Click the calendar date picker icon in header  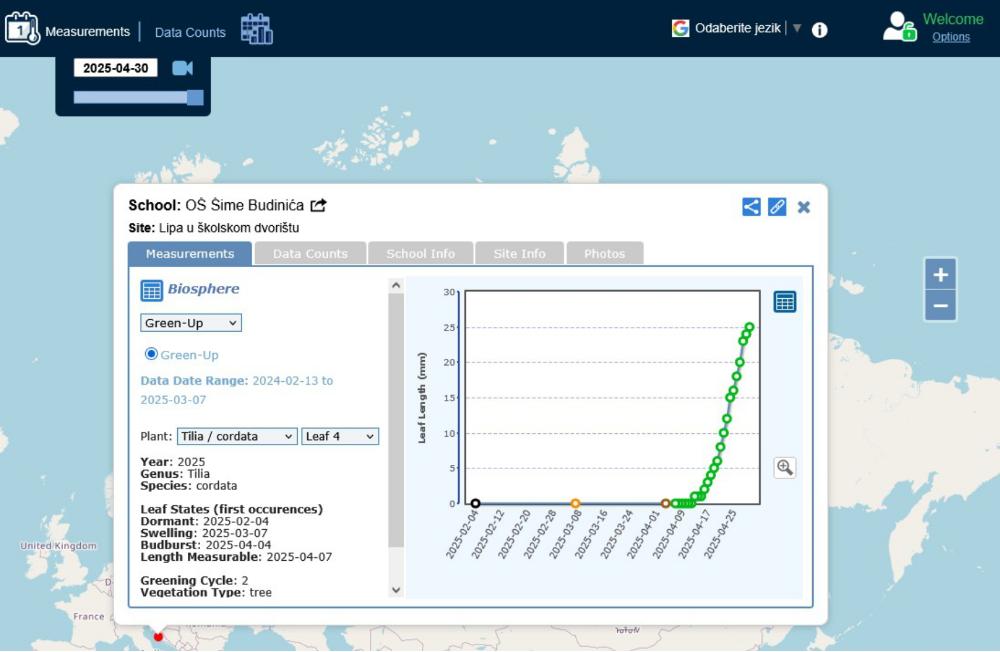(256, 29)
